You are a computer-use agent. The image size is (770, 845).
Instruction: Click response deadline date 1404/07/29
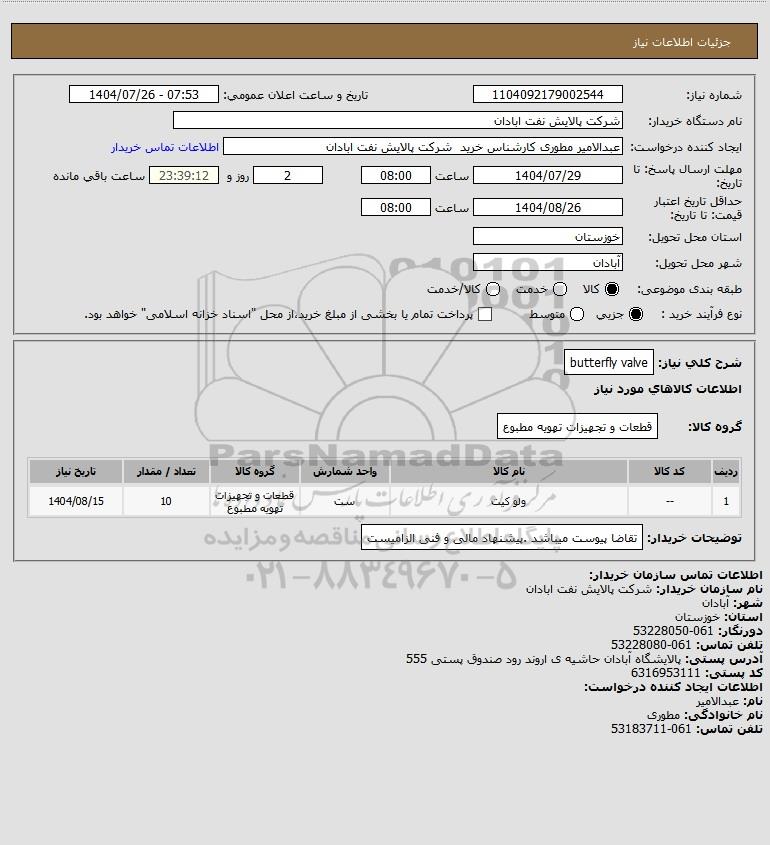click(x=547, y=175)
